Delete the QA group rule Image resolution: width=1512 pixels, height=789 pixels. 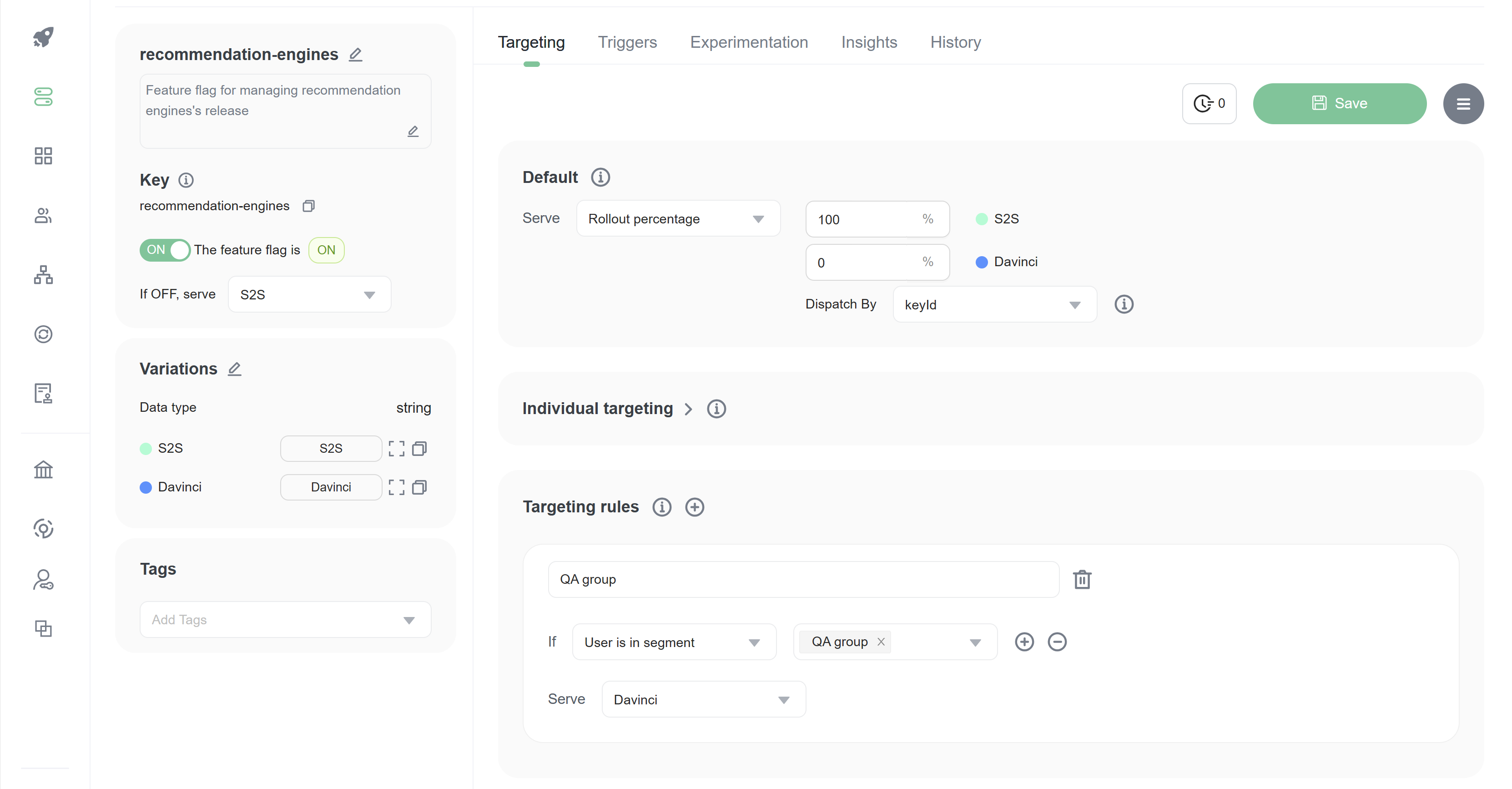[x=1082, y=579]
